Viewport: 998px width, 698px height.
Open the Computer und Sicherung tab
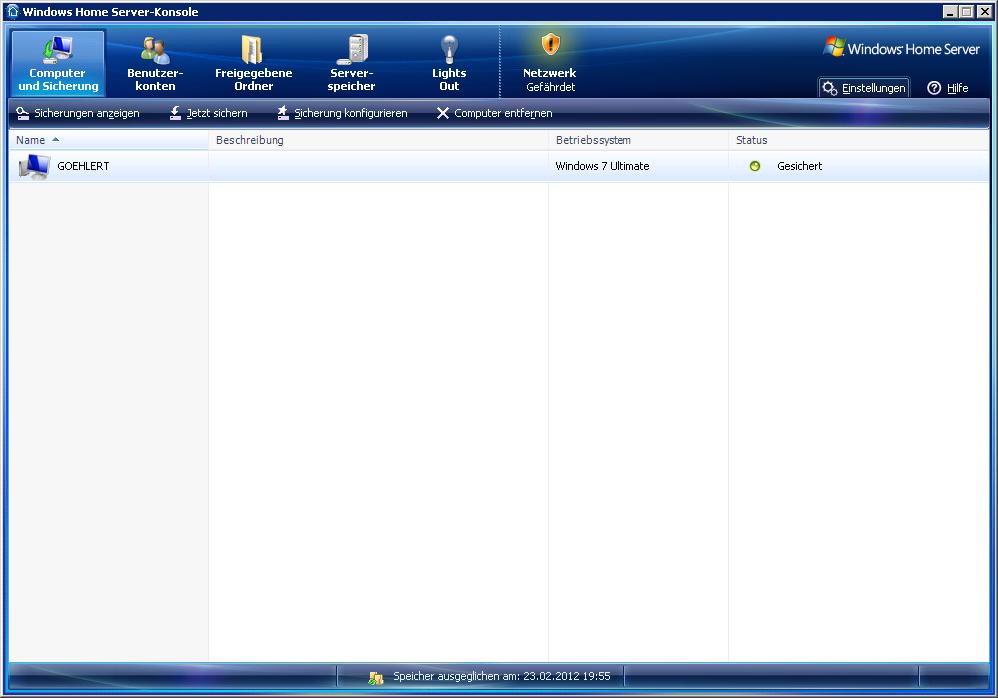[58, 63]
